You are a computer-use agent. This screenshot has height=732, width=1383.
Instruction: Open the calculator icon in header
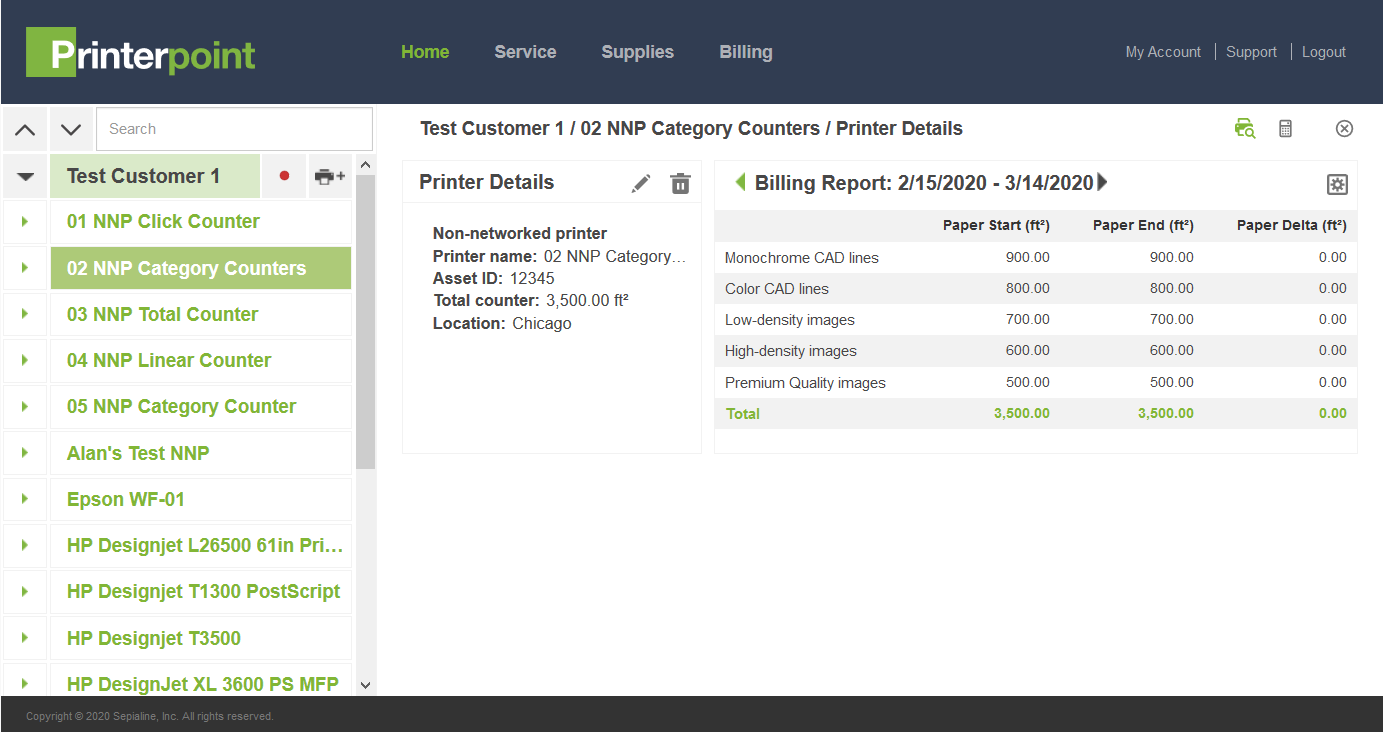[1286, 128]
